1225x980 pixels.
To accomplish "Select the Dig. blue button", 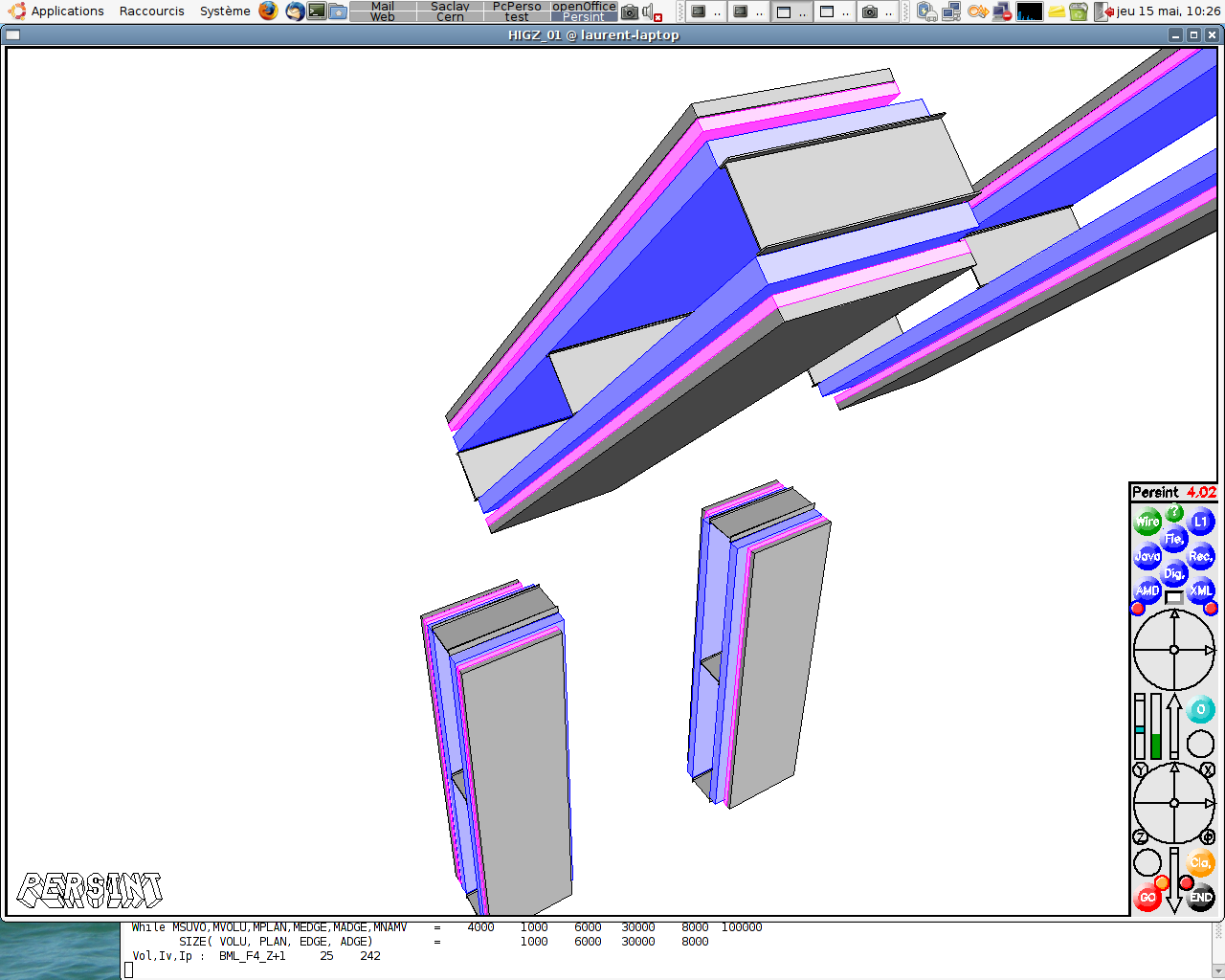I will click(x=1174, y=573).
